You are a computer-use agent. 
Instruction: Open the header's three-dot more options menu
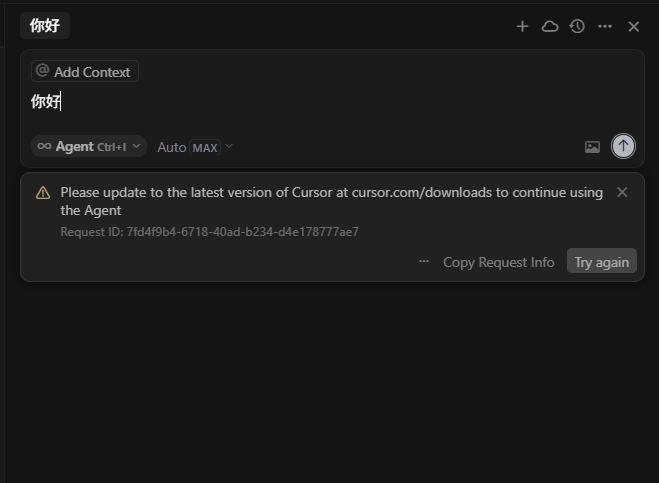pyautogui.click(x=605, y=27)
